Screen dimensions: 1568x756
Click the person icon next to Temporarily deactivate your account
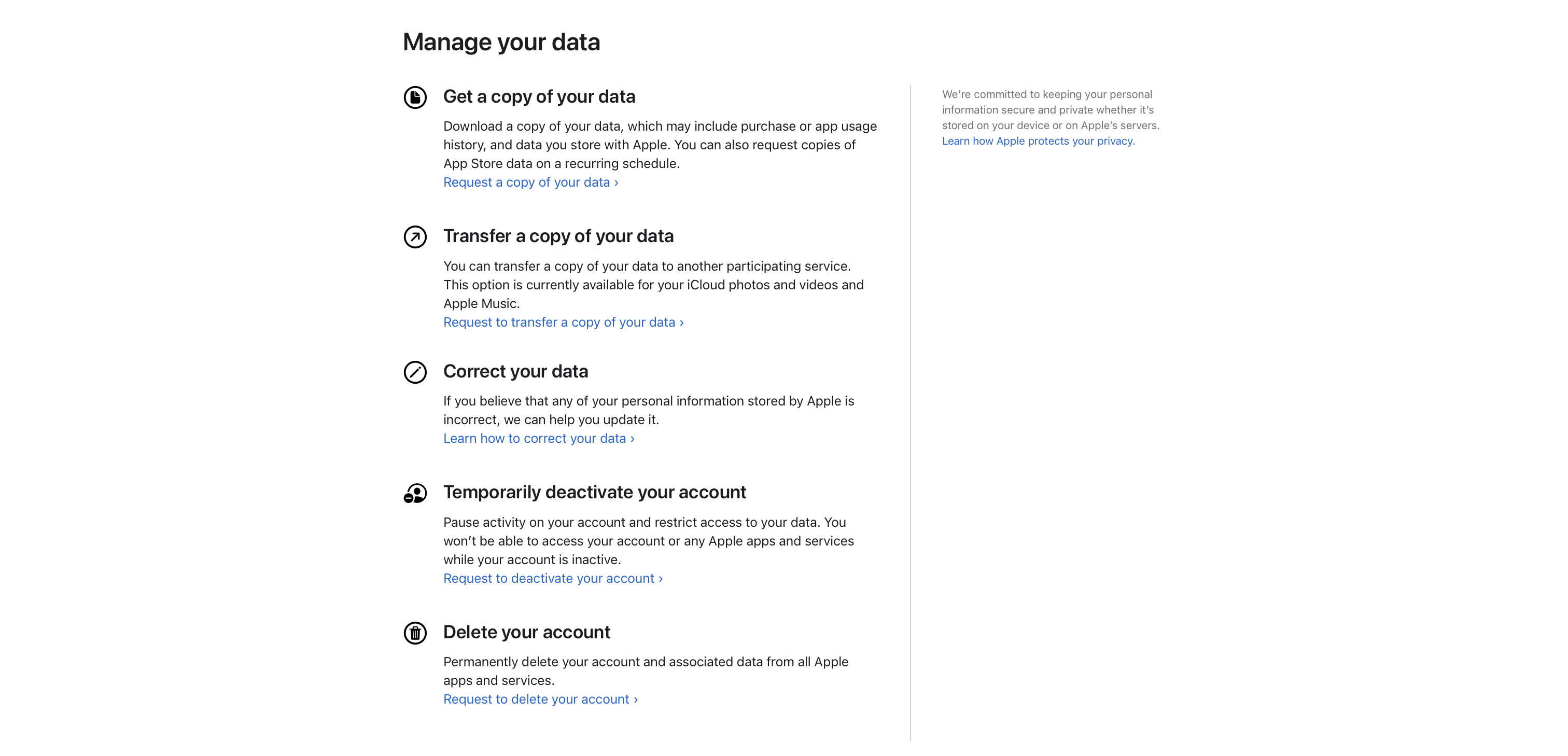click(414, 495)
